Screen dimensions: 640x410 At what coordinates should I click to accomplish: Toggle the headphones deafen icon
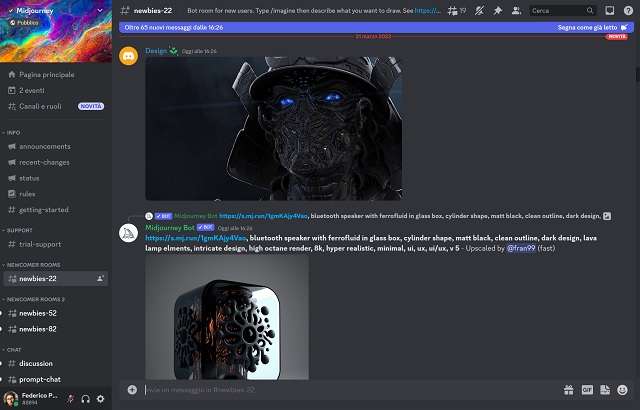(x=85, y=399)
